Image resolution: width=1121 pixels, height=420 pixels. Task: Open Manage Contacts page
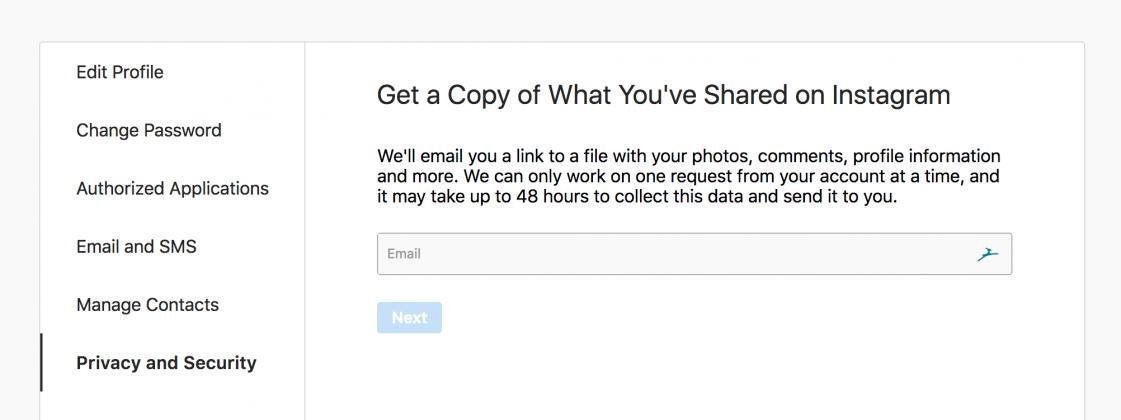point(147,305)
